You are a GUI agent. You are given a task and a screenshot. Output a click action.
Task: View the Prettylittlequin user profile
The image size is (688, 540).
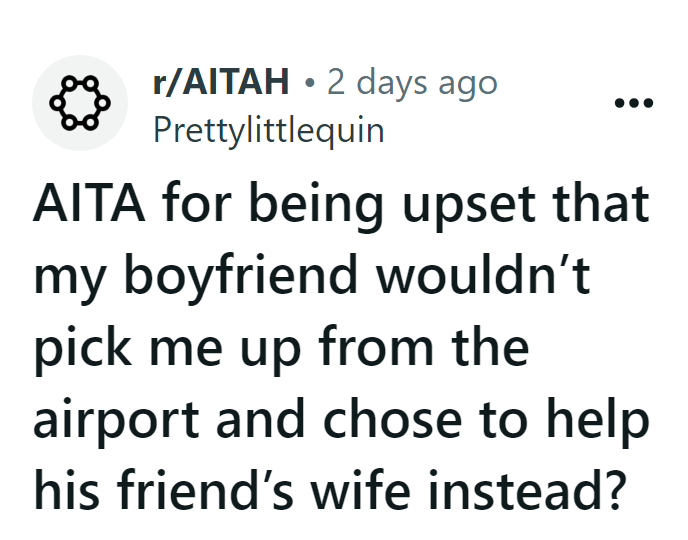(x=268, y=131)
